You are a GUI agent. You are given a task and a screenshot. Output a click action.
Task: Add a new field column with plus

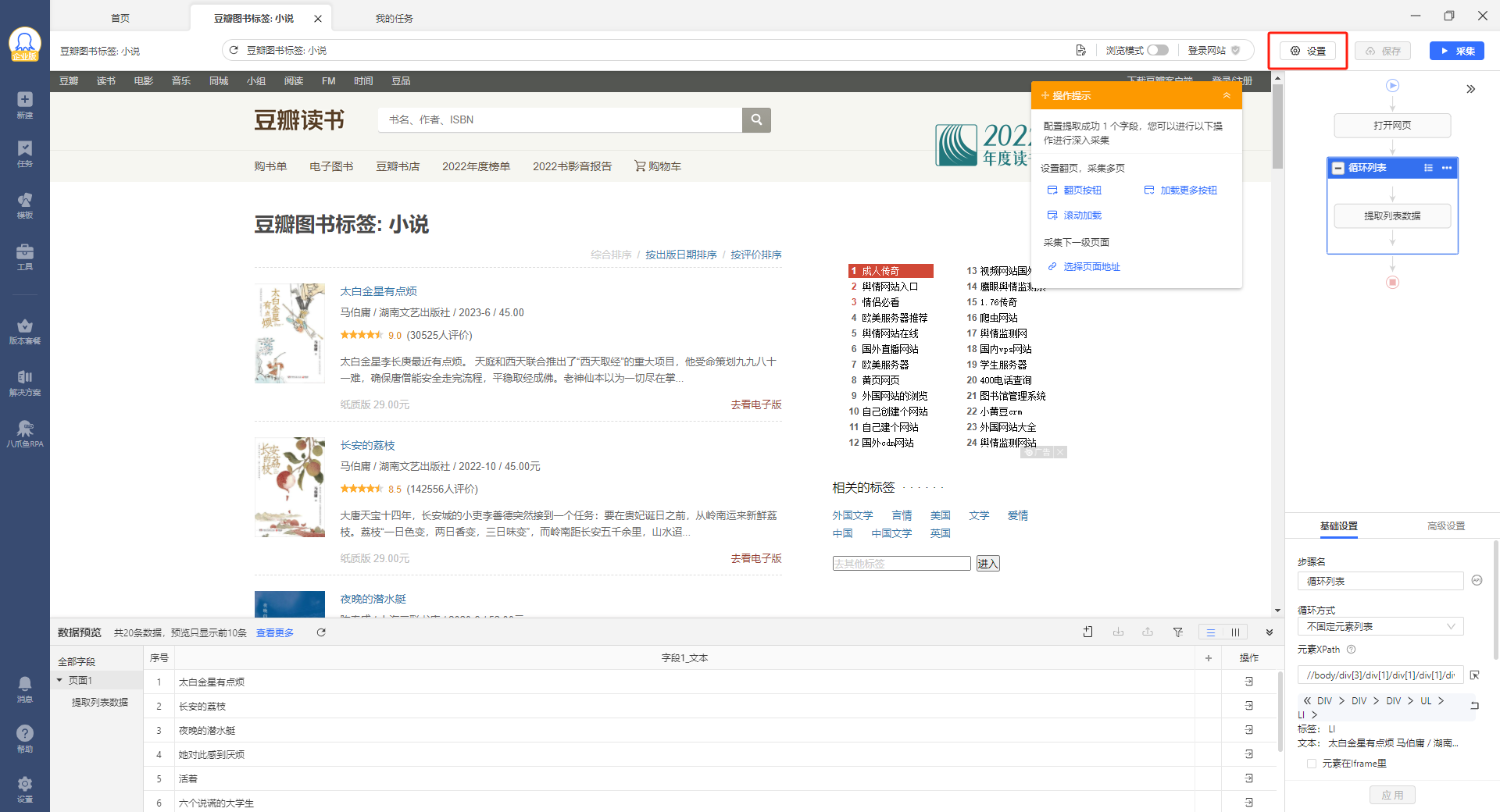[x=1209, y=658]
